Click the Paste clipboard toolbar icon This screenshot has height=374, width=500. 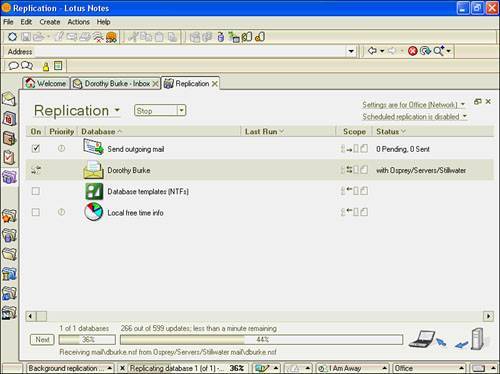pos(159,37)
